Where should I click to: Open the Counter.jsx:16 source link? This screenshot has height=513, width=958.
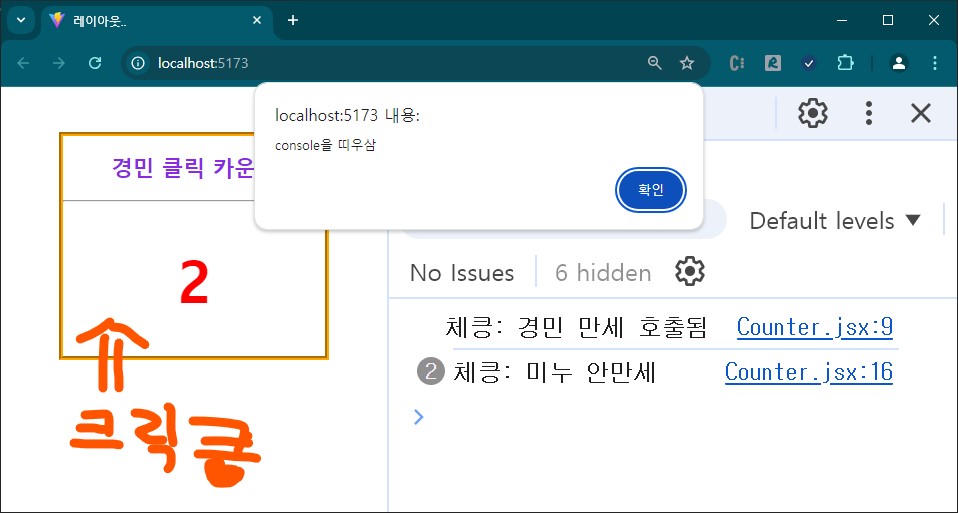coord(809,371)
